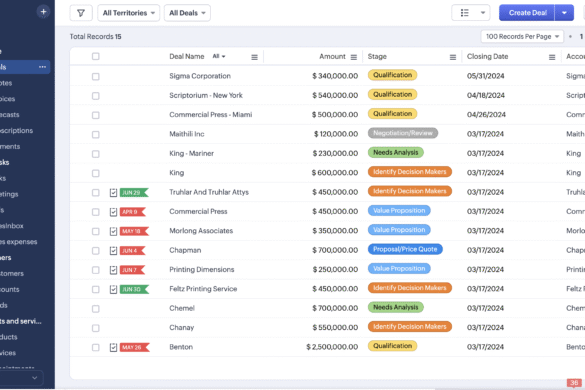Click the JUN 30 green task flag
This screenshot has height=390, width=585.
coord(134,289)
